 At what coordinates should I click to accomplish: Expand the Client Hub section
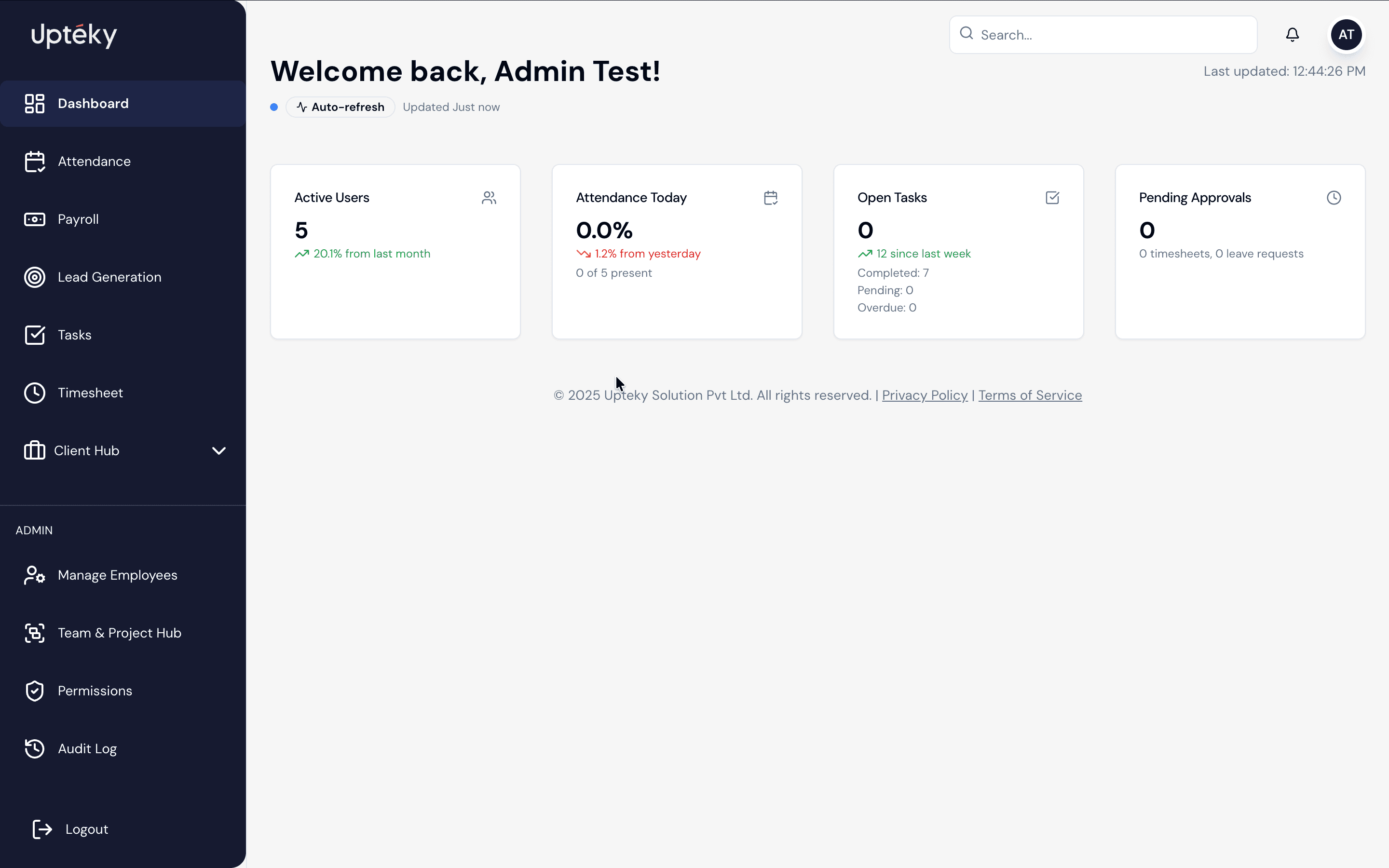pos(218,451)
